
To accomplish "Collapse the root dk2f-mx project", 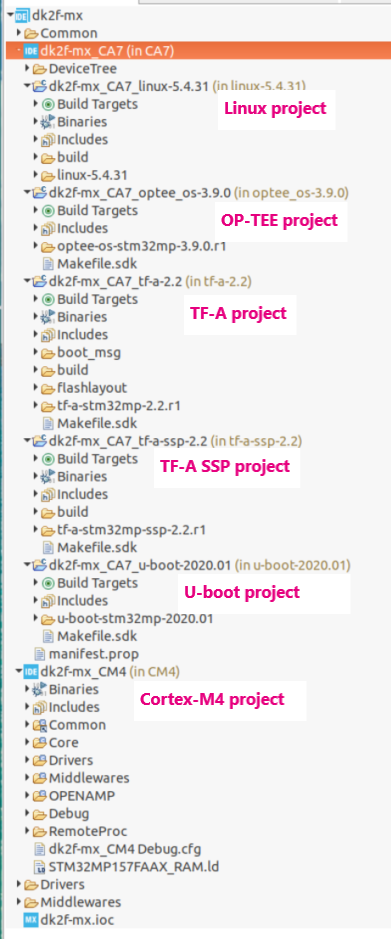I will [x=10, y=16].
